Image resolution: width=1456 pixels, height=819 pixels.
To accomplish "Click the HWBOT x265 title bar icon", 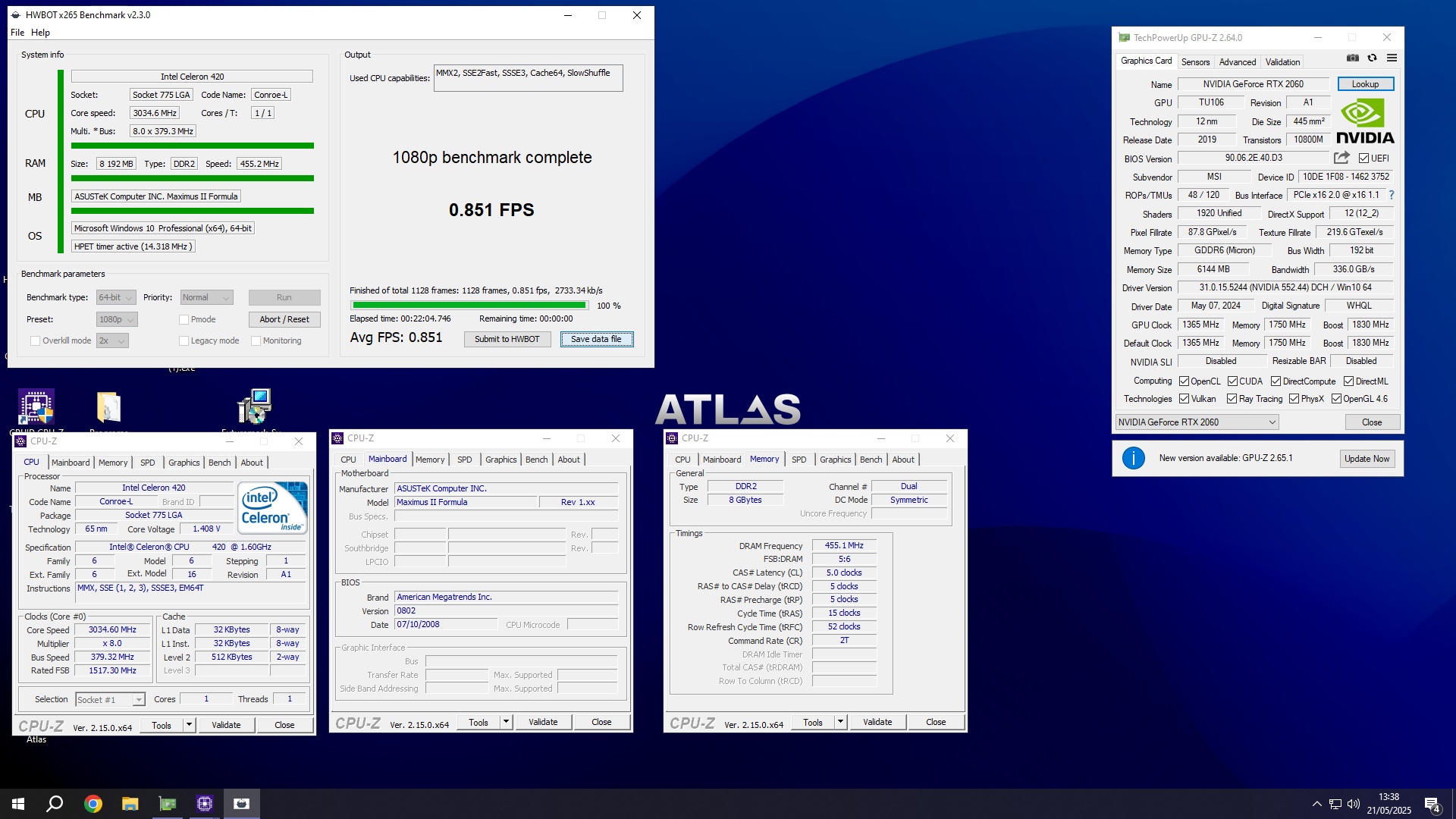I will 16,15.
